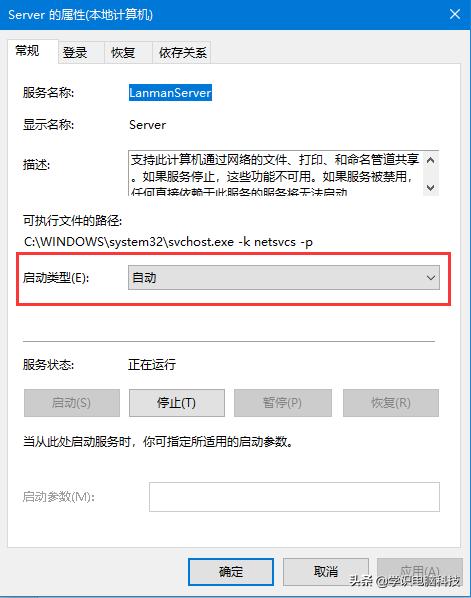471x598 pixels.
Task: Select the 依存关系 tab
Action: pyautogui.click(x=182, y=52)
